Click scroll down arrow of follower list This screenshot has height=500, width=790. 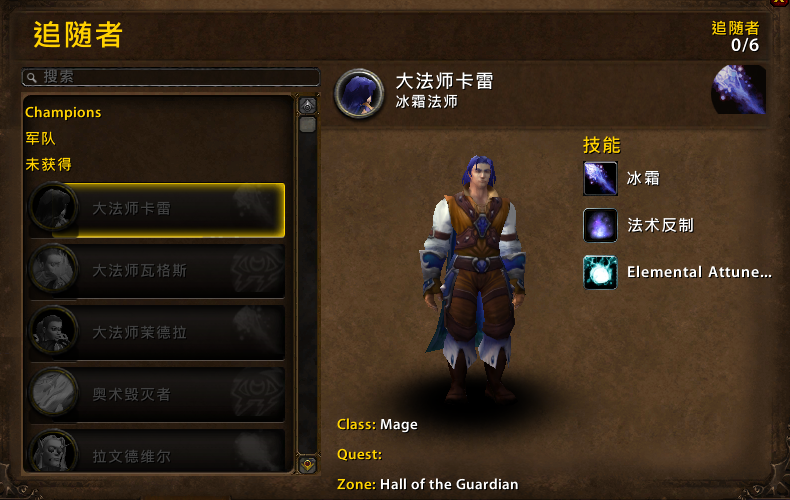point(307,464)
